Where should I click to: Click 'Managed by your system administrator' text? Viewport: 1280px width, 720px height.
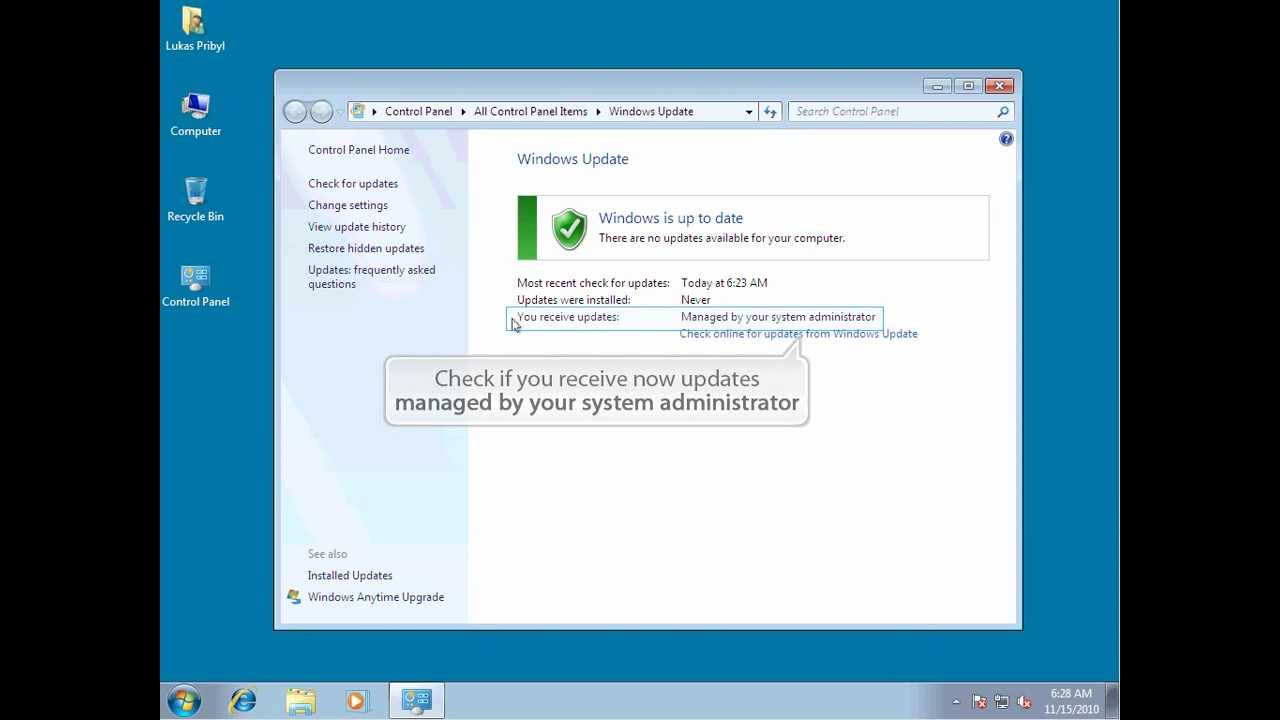[778, 317]
